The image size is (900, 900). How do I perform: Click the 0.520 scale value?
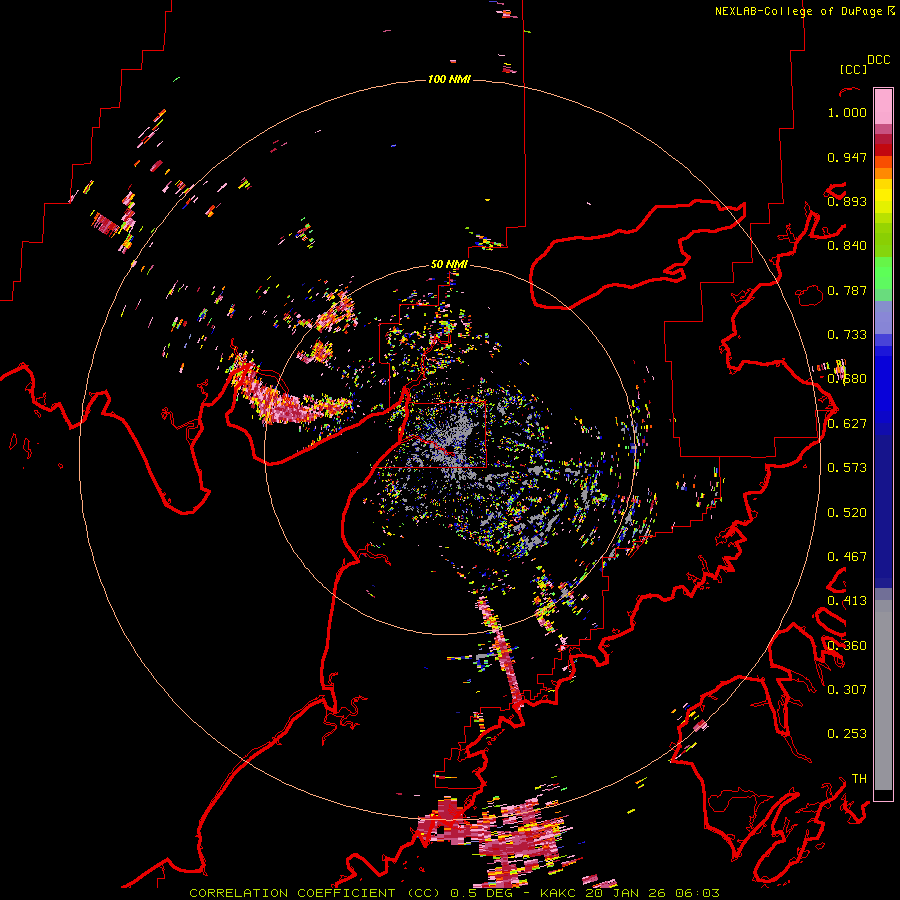tap(847, 513)
